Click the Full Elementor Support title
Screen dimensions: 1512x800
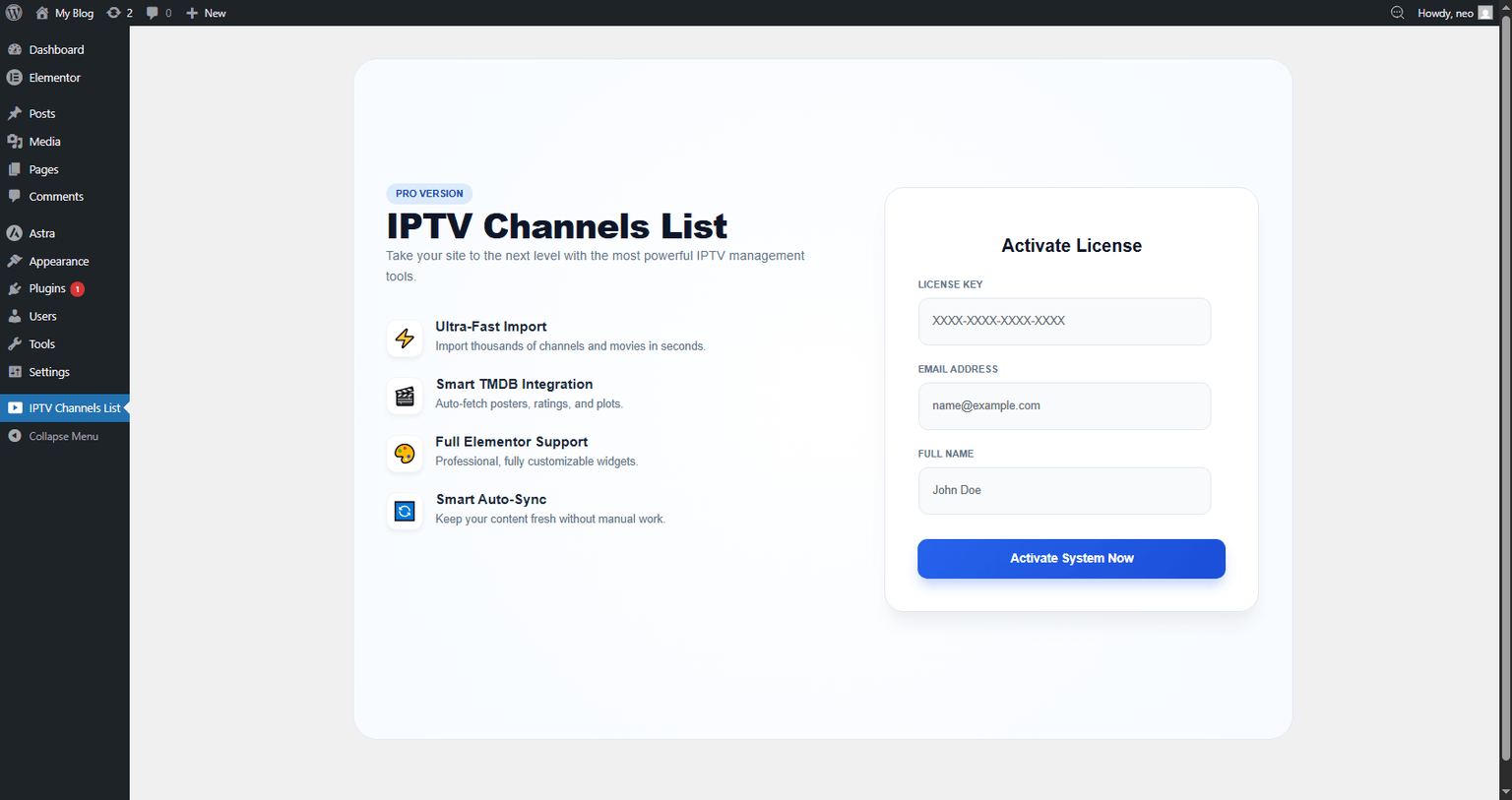512,442
